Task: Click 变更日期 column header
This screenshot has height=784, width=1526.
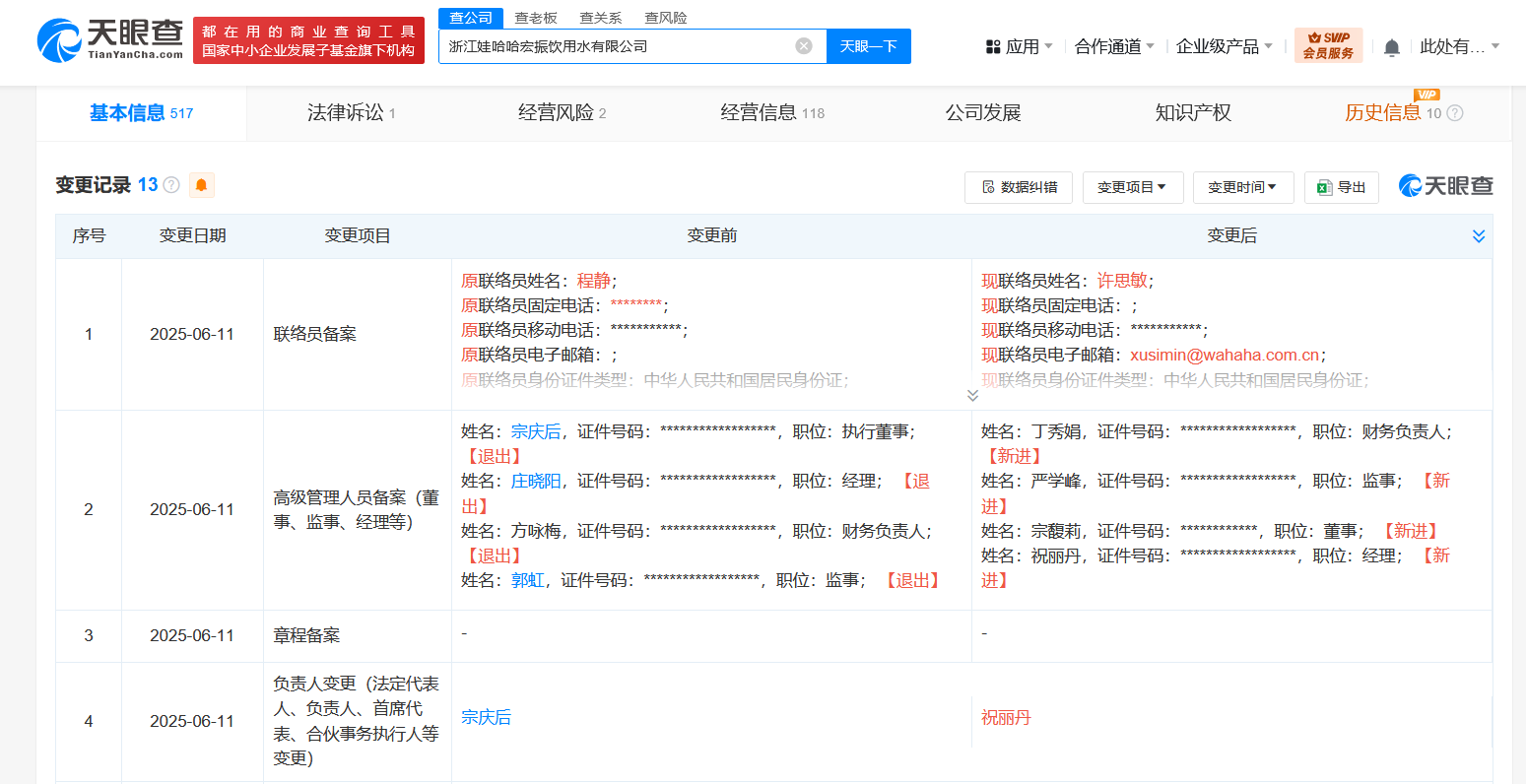Action: pos(193,235)
